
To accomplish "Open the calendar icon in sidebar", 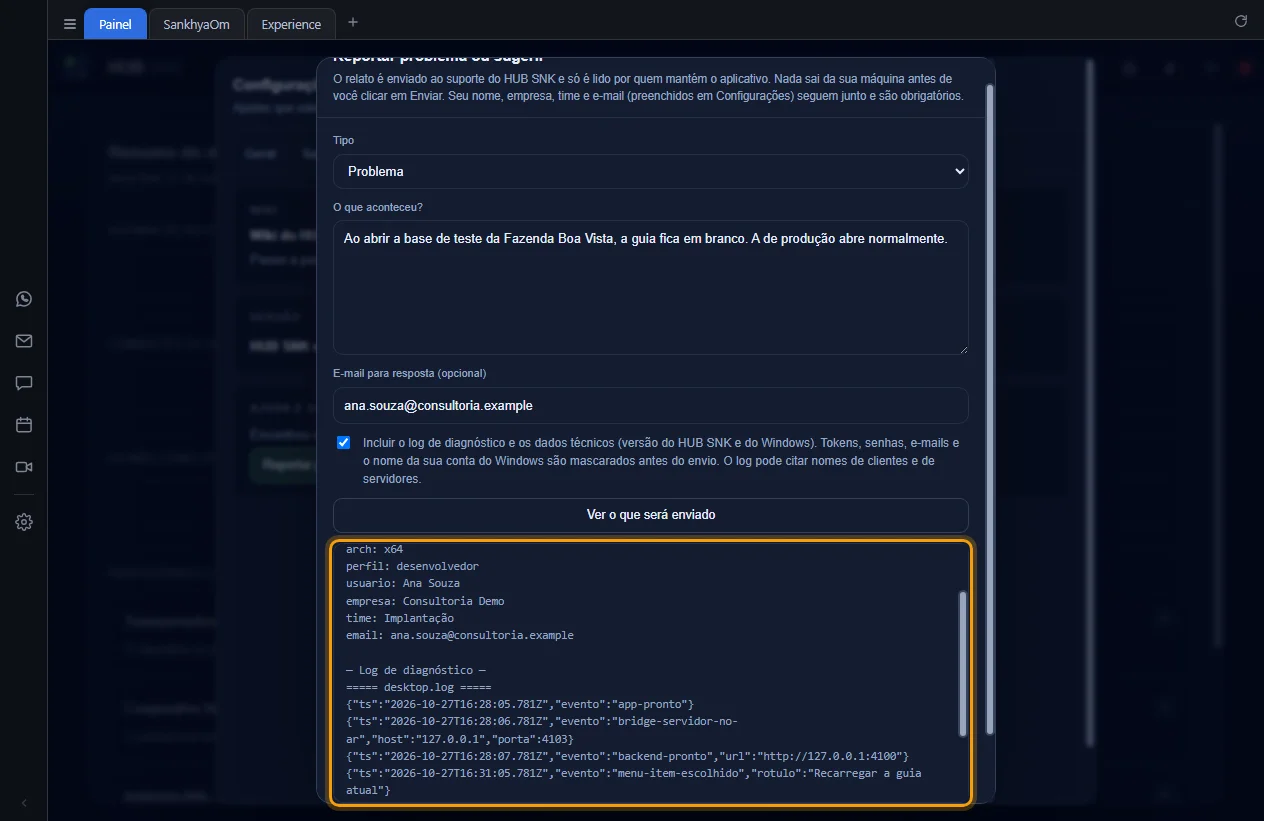I will pos(24,425).
